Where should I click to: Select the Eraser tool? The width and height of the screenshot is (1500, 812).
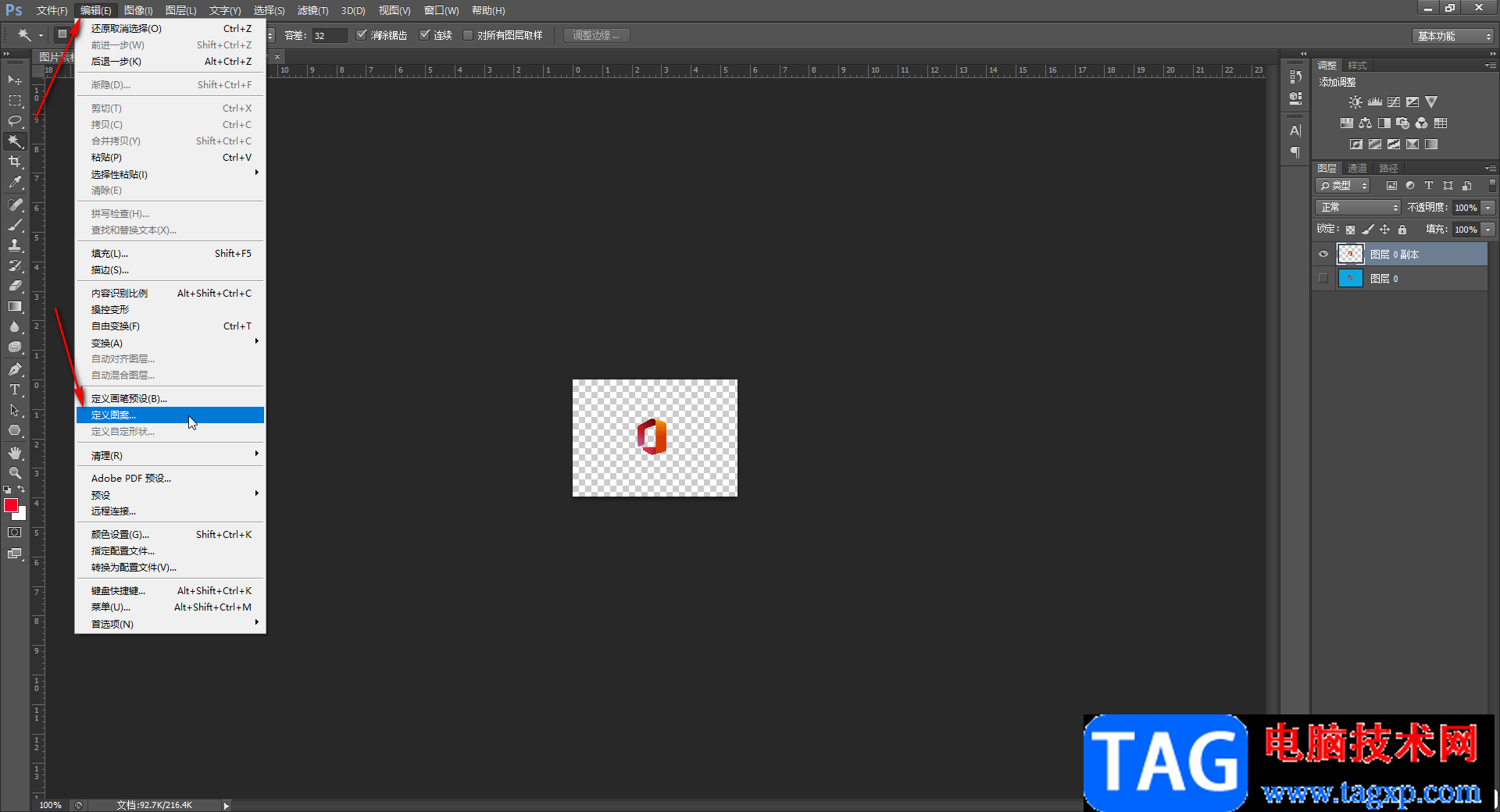pos(15,286)
